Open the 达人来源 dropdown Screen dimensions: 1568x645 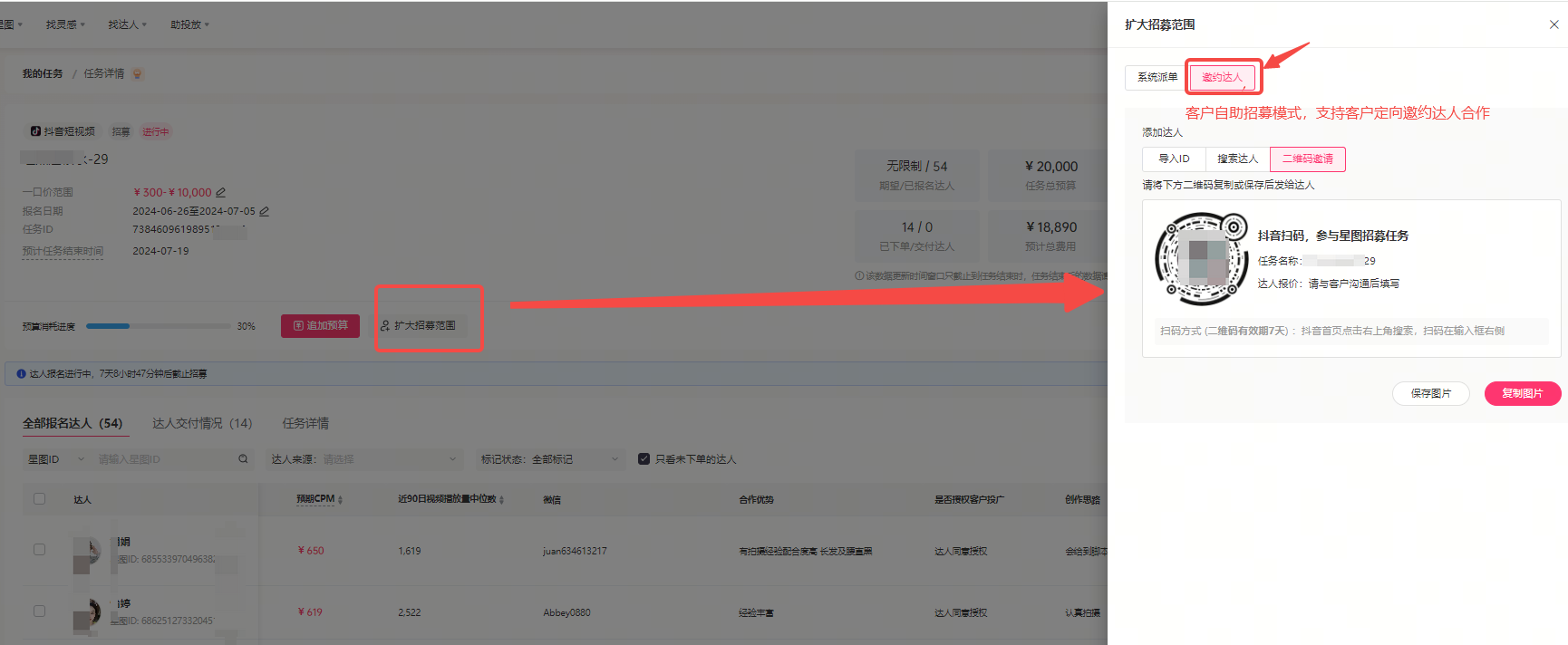pos(363,459)
